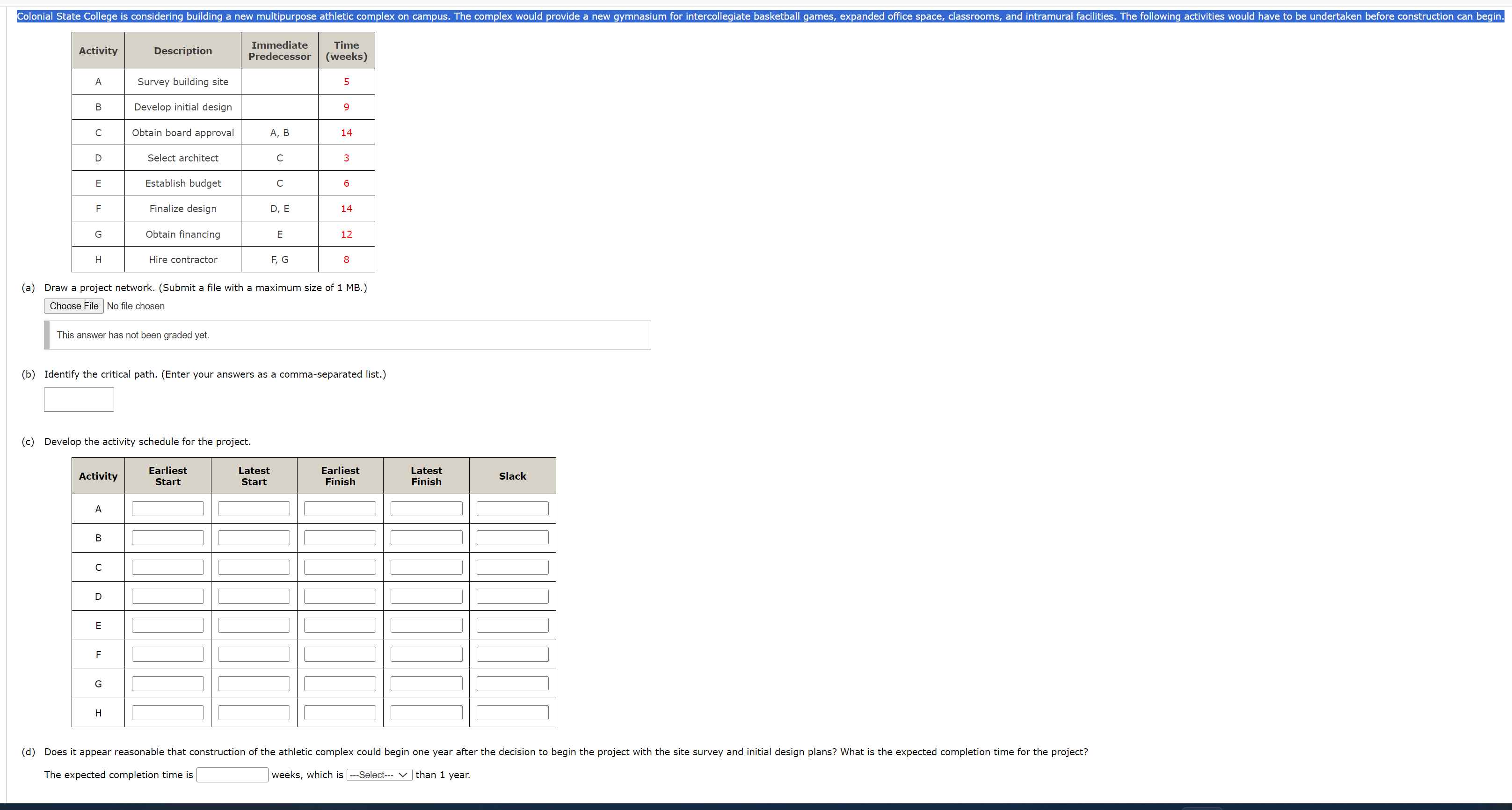Click Slack field for activity E
Screen dimensions: 1512x810
click(x=512, y=625)
